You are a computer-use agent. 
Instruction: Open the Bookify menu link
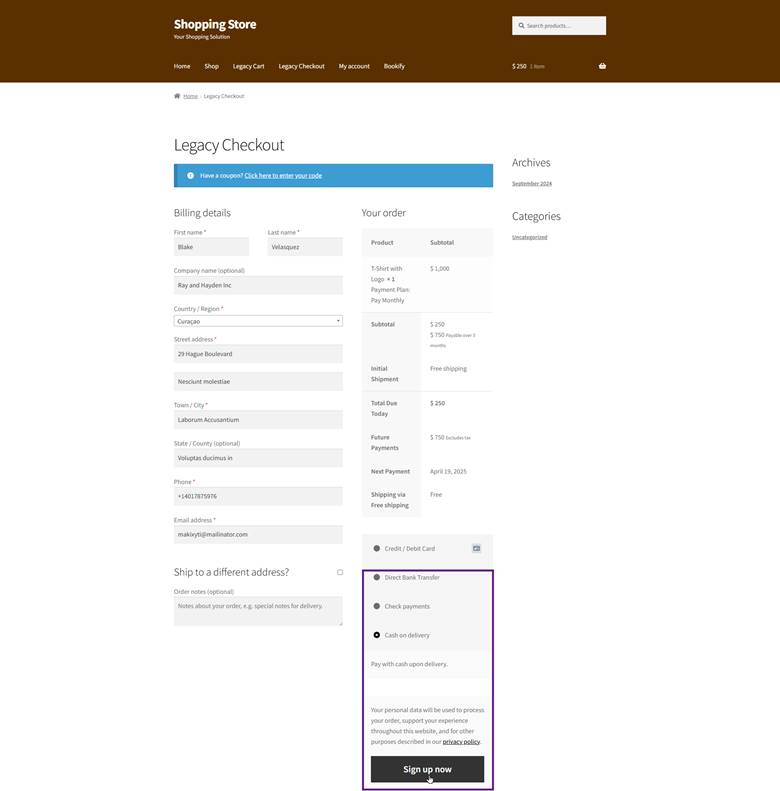[x=394, y=66]
